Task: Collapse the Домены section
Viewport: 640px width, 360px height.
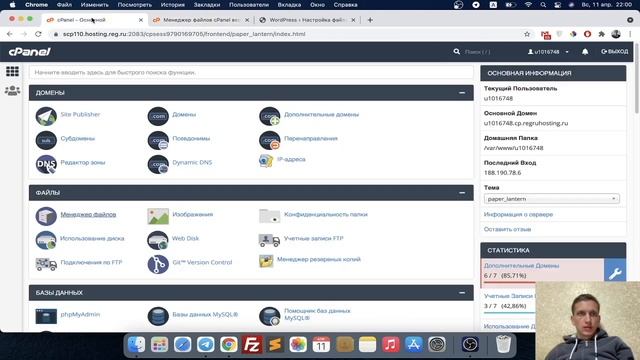Action: pos(462,93)
